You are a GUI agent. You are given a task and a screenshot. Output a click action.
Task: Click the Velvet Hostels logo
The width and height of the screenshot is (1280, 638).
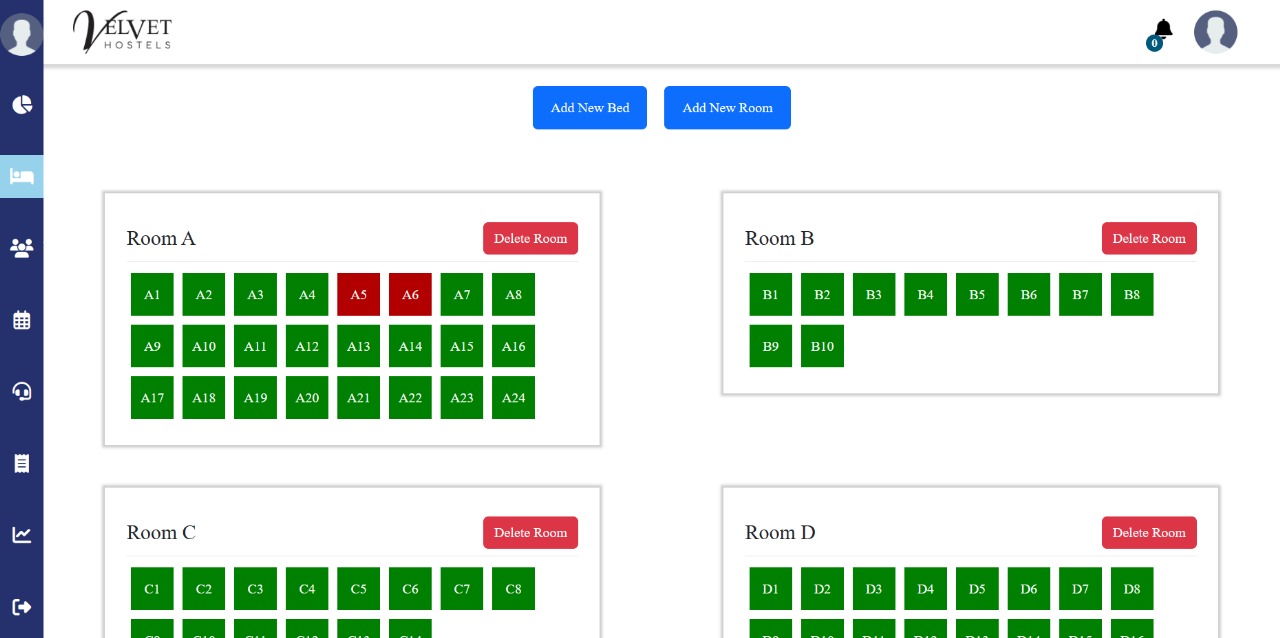point(122,31)
